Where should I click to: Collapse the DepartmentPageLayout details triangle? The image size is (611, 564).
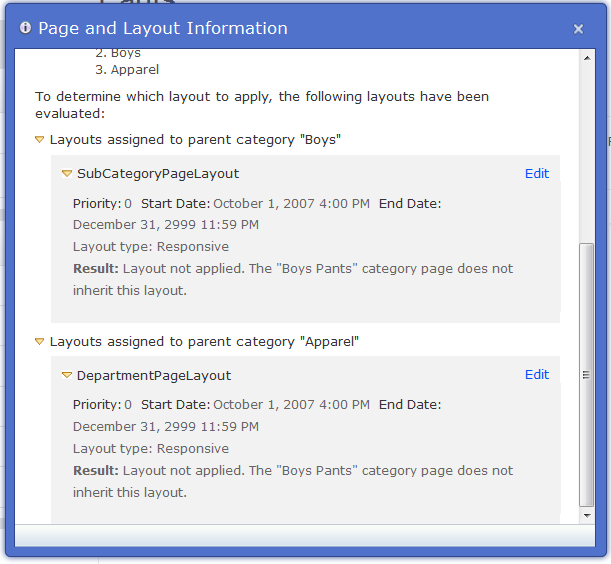click(x=67, y=376)
